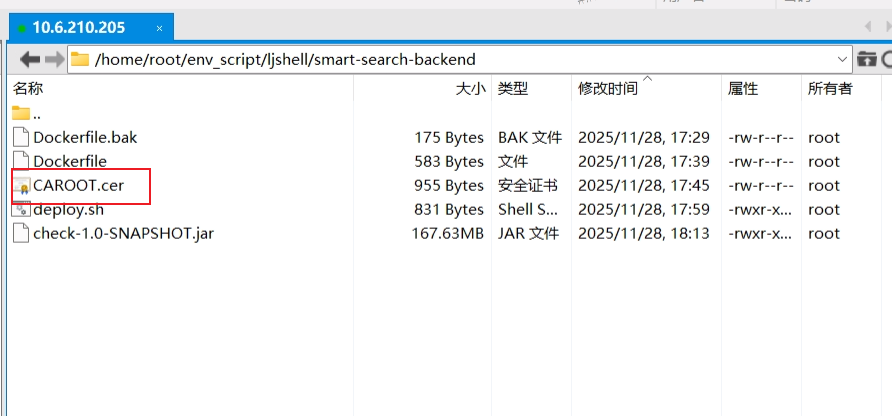This screenshot has height=416, width=892.
Task: Switch to the 10.6.210.205 session tab
Action: point(80,27)
